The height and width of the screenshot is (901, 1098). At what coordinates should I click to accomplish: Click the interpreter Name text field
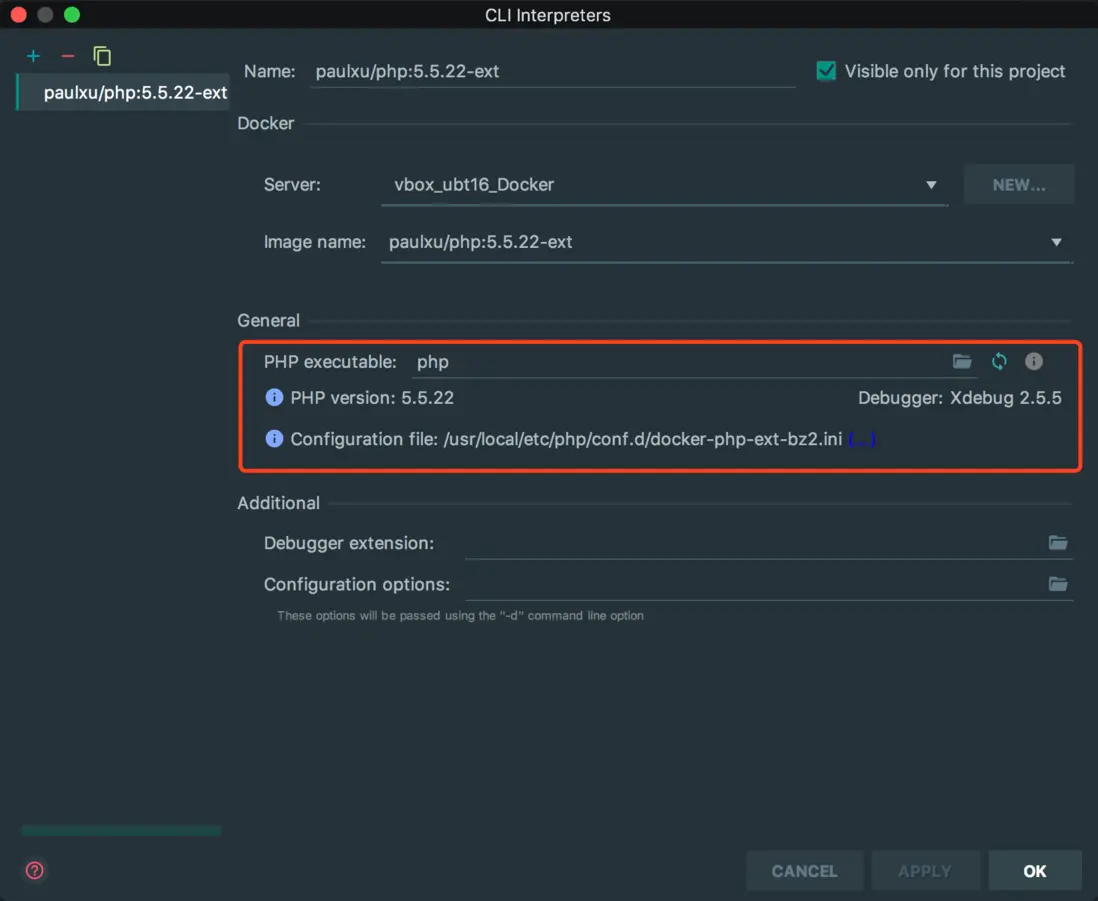[552, 72]
